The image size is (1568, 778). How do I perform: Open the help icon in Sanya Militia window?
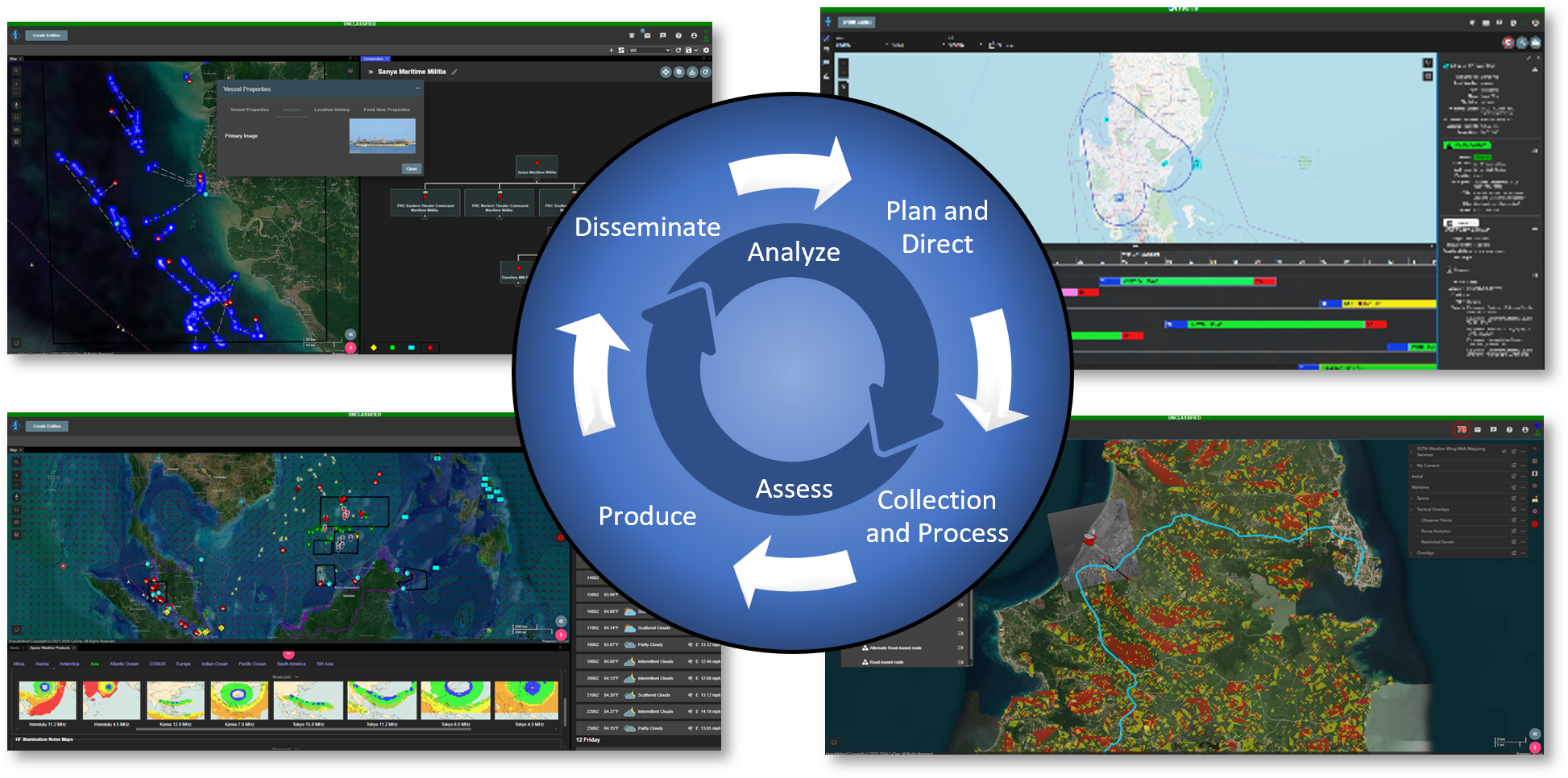[678, 35]
